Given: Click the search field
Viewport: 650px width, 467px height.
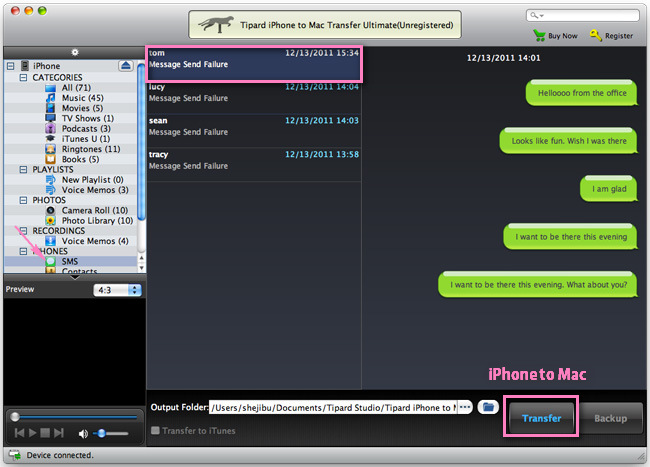Looking at the screenshot, I should (x=582, y=15).
